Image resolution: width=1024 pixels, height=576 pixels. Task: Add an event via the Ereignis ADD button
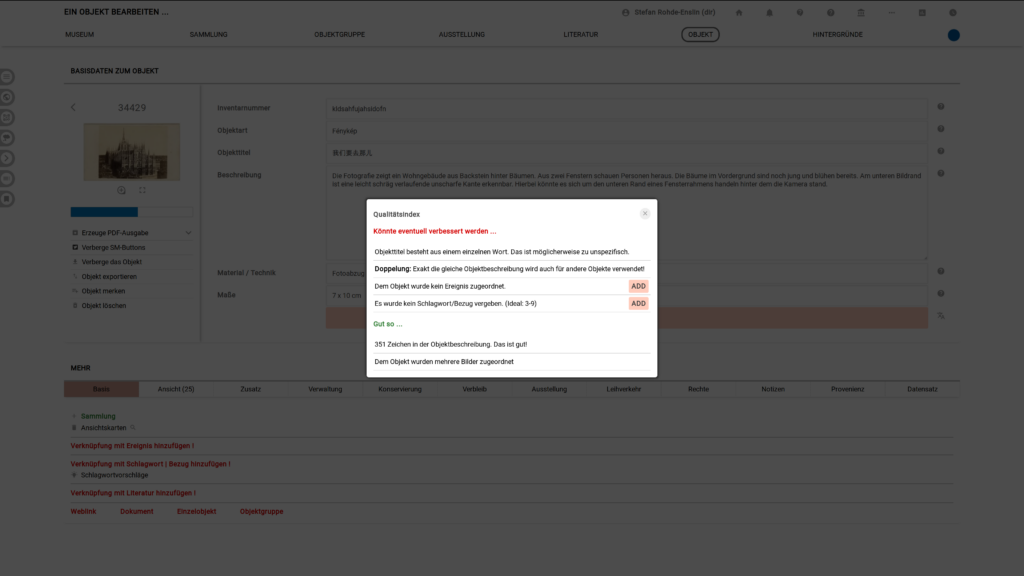[x=638, y=286]
